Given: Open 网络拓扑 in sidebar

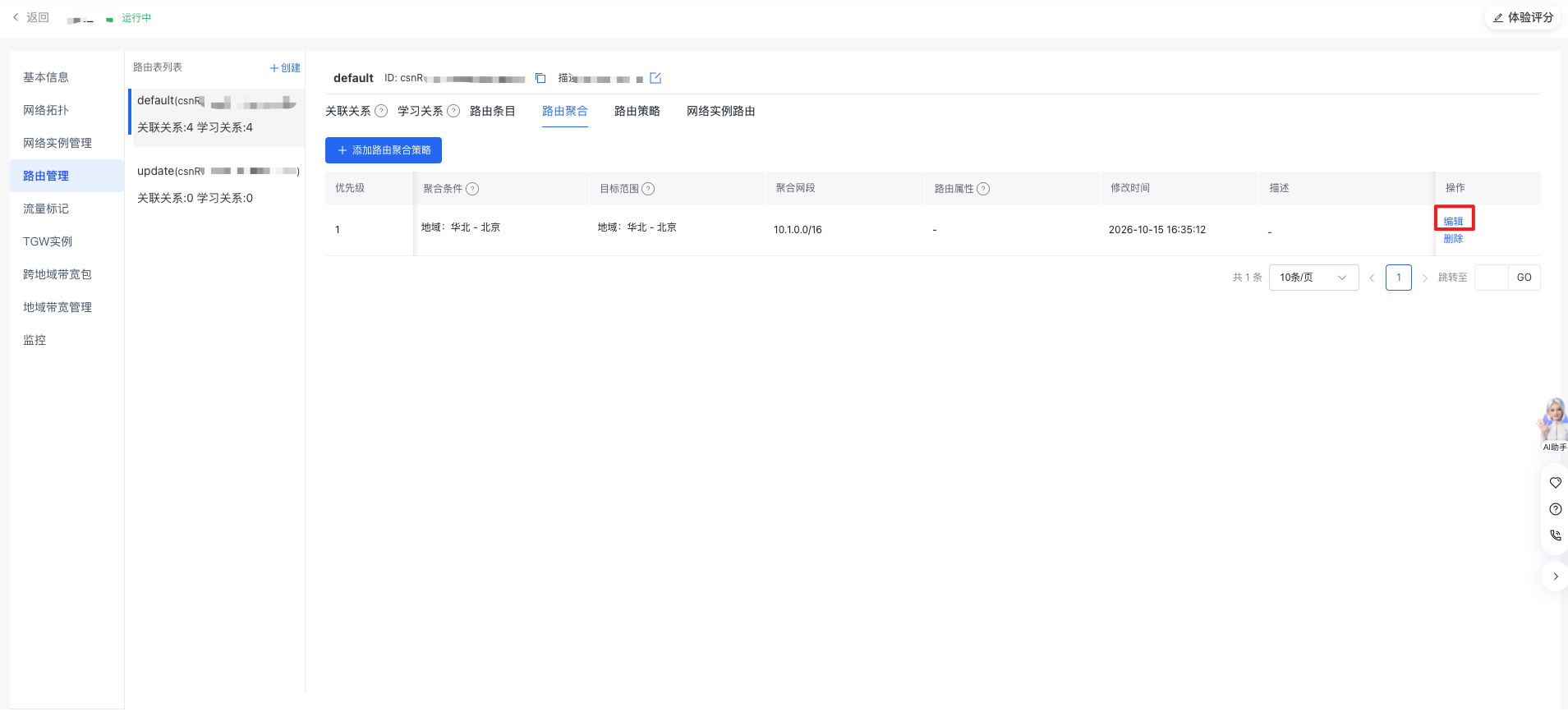Looking at the screenshot, I should (67, 110).
